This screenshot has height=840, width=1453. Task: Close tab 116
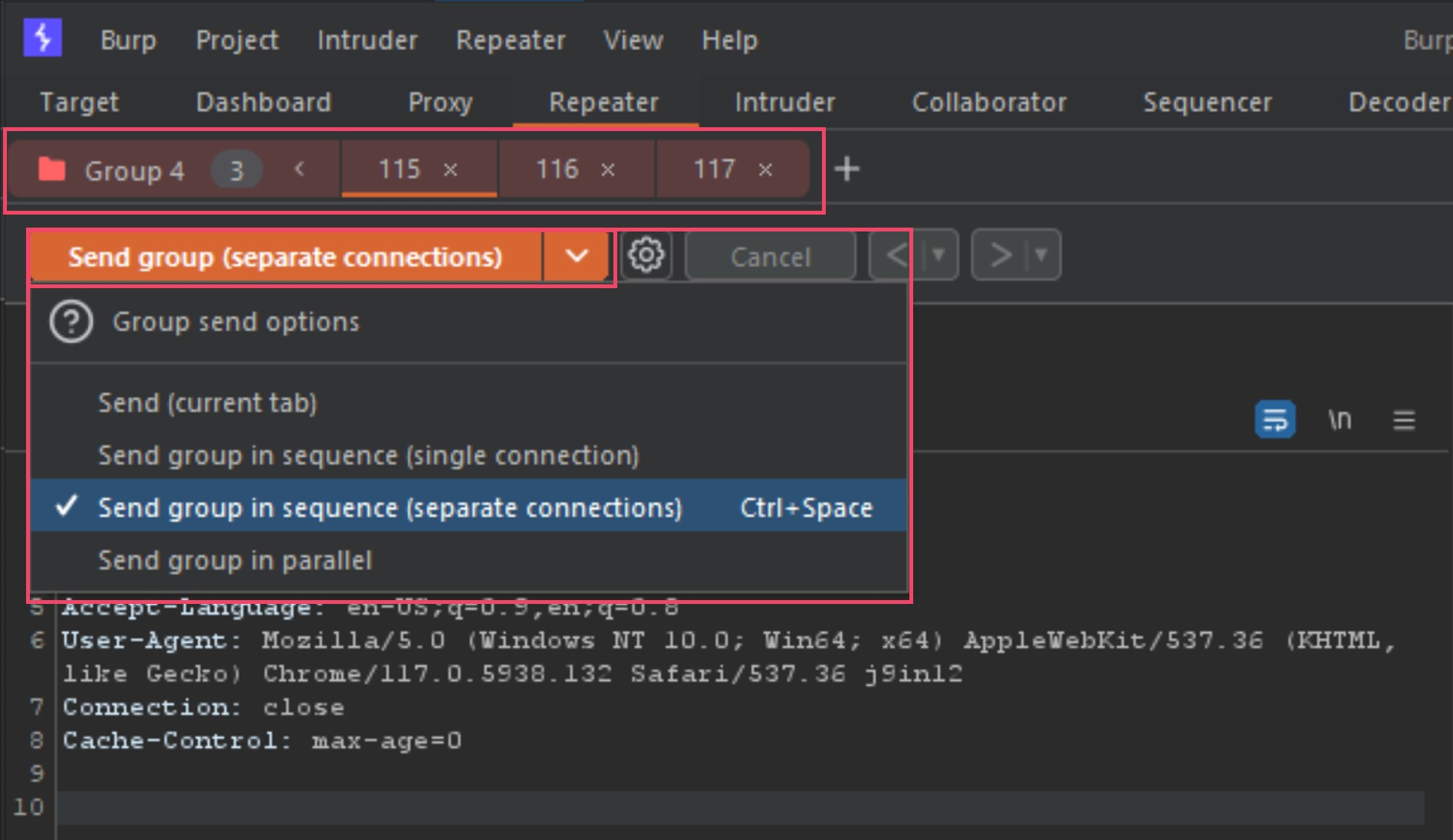coord(608,170)
